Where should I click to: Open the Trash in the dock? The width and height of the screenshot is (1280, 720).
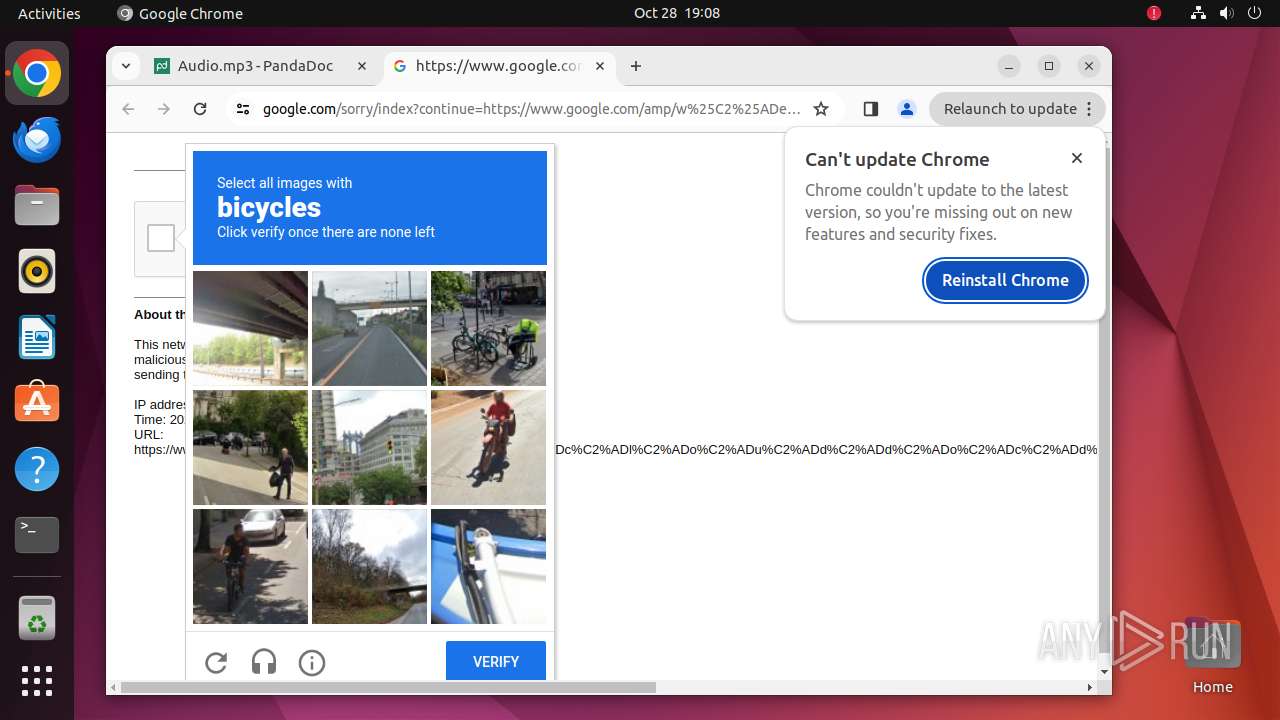(37, 617)
